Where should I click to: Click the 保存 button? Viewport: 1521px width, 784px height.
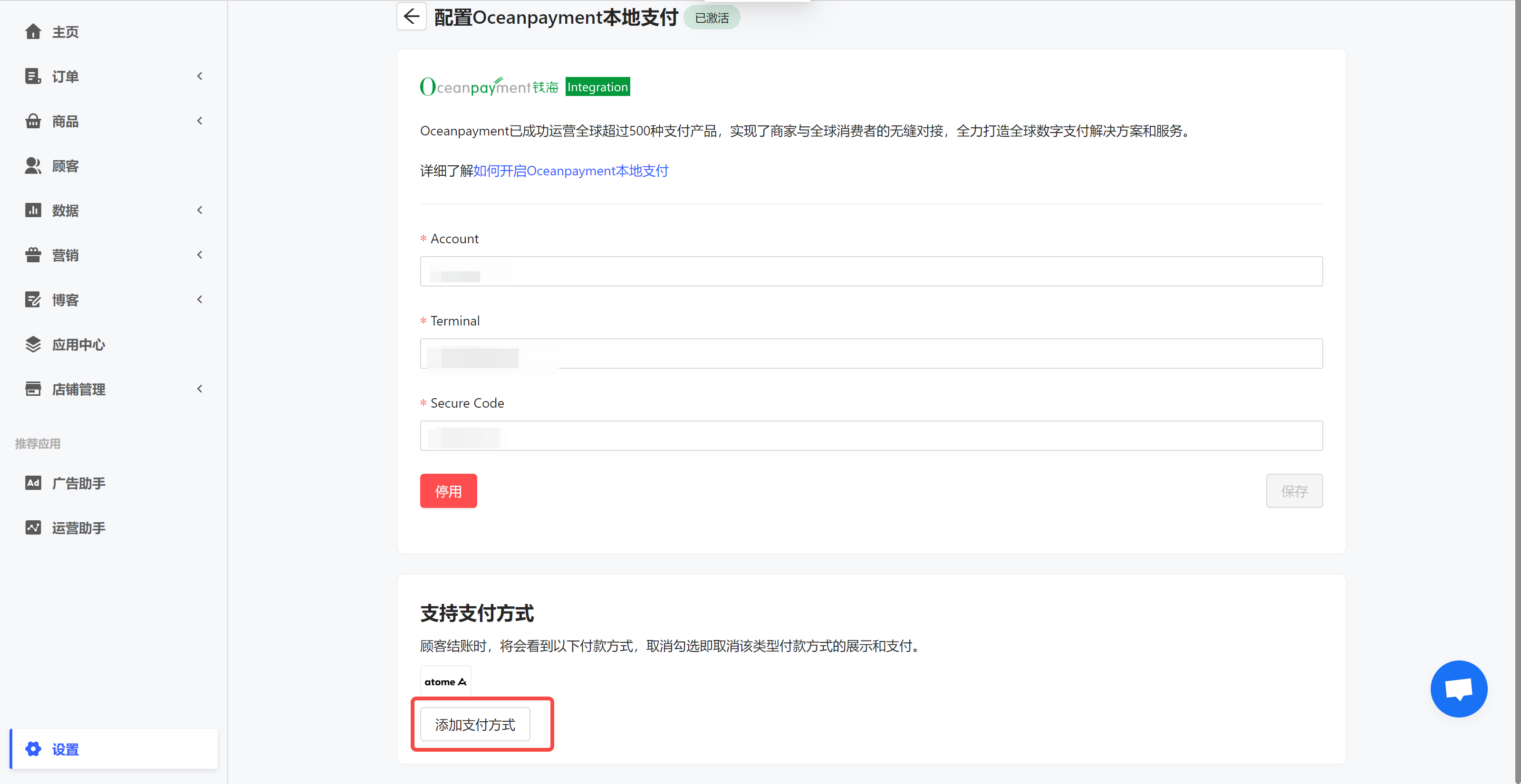click(1294, 491)
